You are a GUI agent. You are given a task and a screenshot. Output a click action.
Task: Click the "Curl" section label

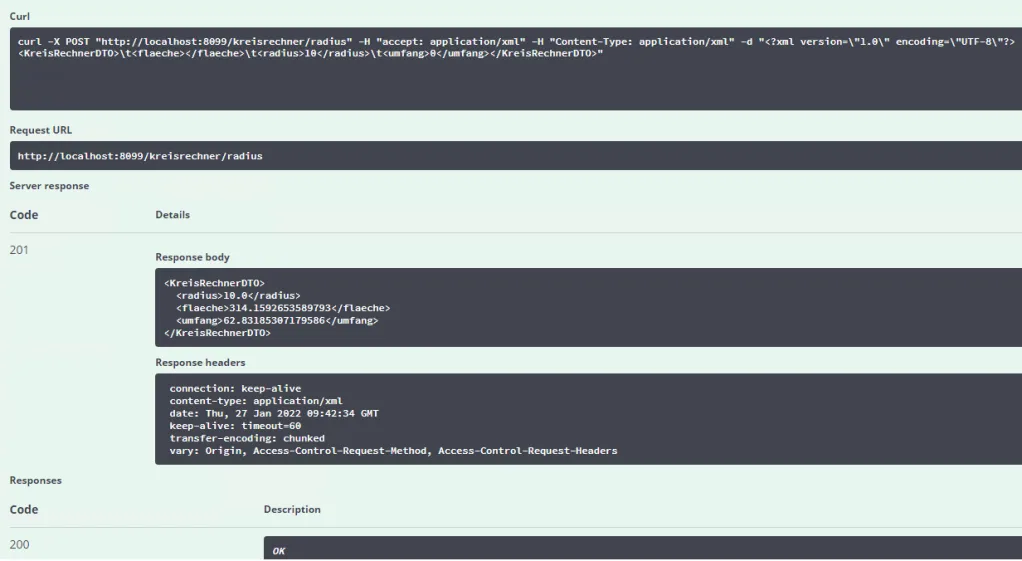pos(20,16)
